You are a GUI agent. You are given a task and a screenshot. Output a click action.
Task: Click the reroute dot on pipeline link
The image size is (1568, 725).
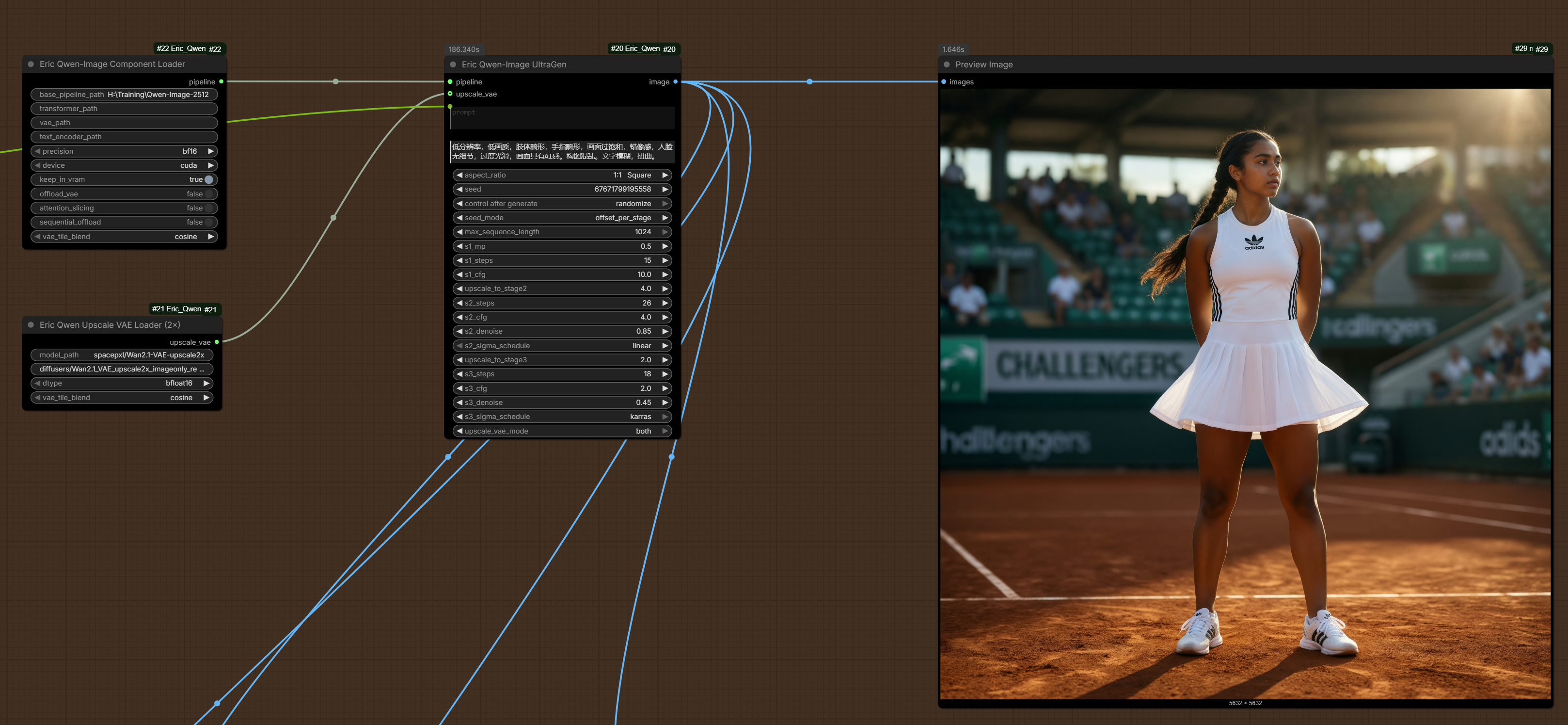click(x=335, y=81)
